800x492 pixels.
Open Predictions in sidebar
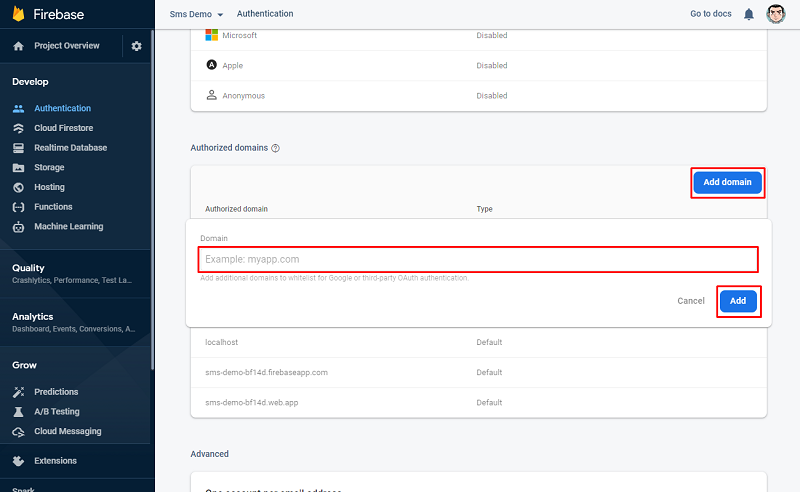(56, 392)
